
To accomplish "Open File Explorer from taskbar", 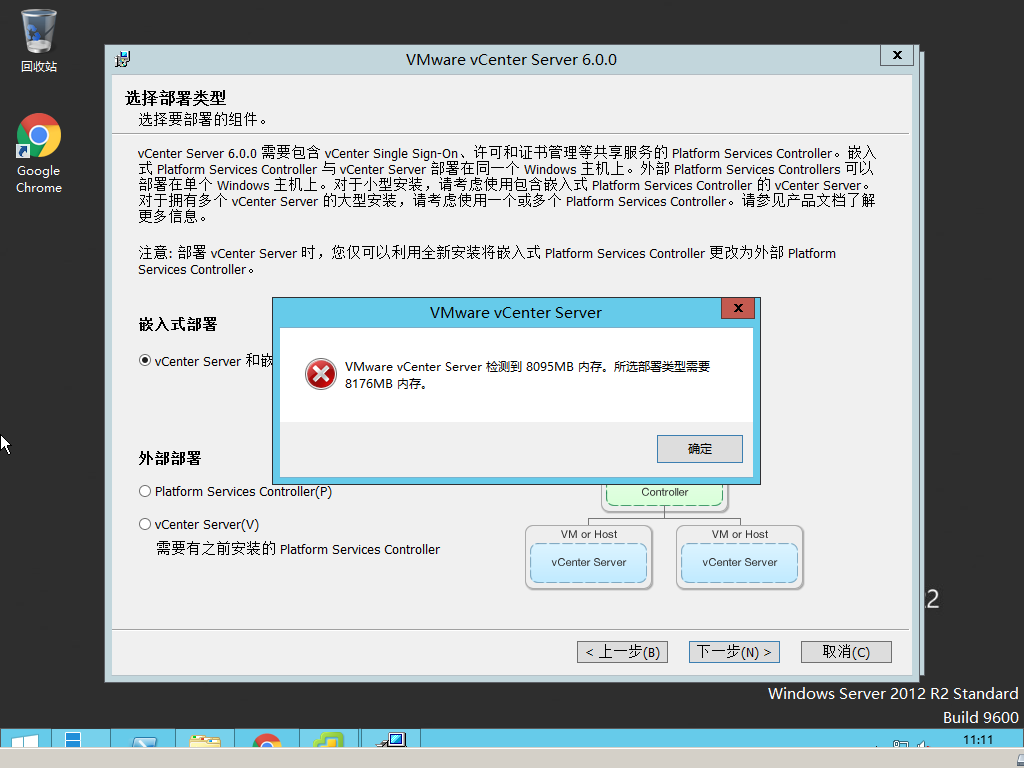I will (x=204, y=740).
